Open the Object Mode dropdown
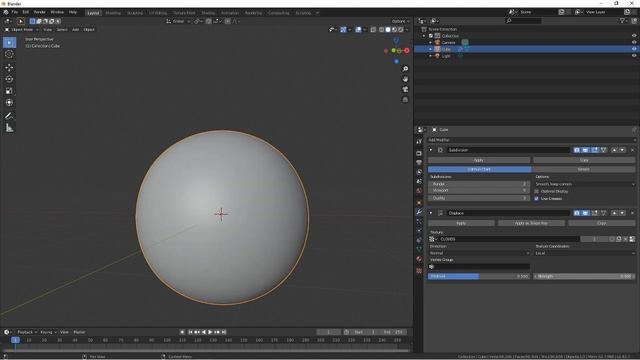This screenshot has width=640, height=360. pyautogui.click(x=21, y=29)
